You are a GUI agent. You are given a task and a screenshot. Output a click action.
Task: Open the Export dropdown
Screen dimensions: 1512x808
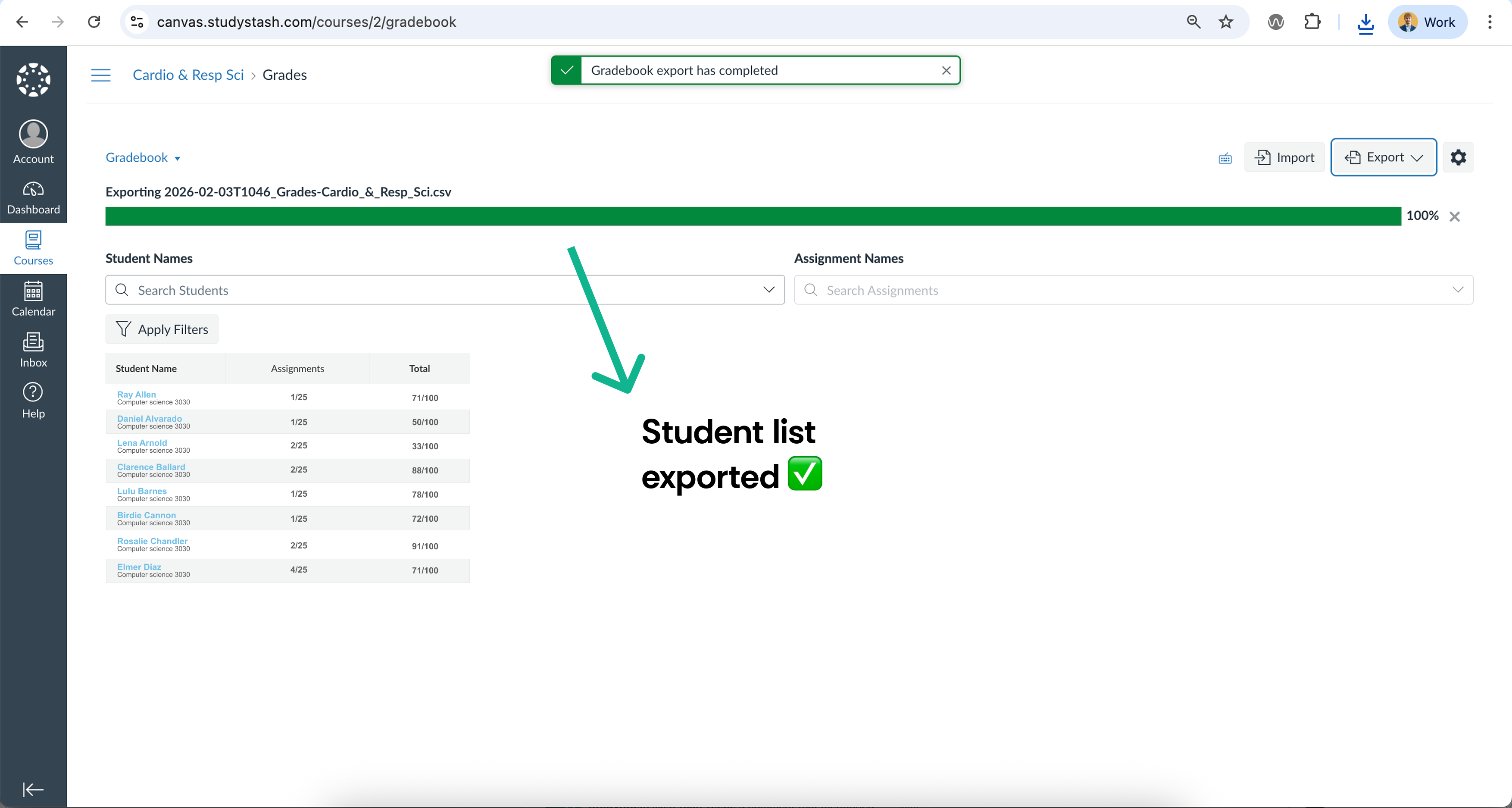(x=1384, y=157)
